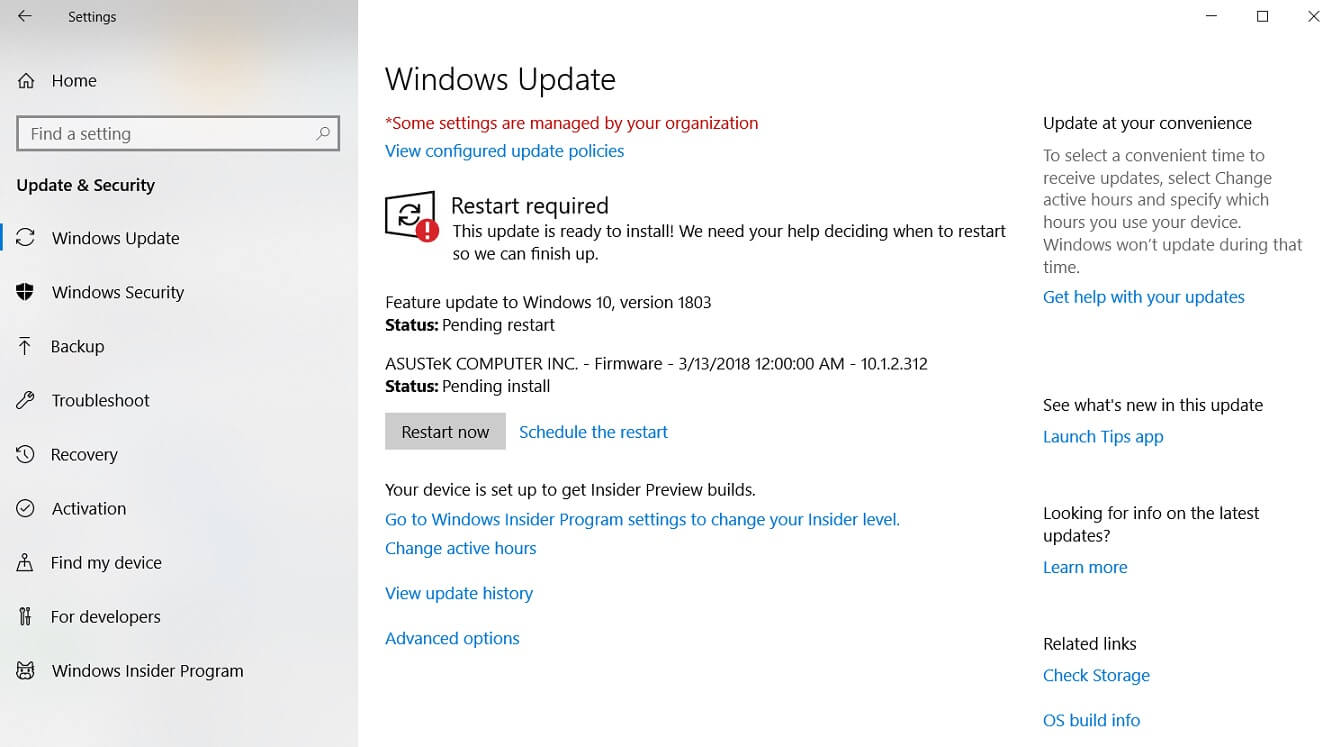Viewport: 1332px width, 747px height.
Task: Click the Windows Security shield icon
Action: (x=26, y=292)
